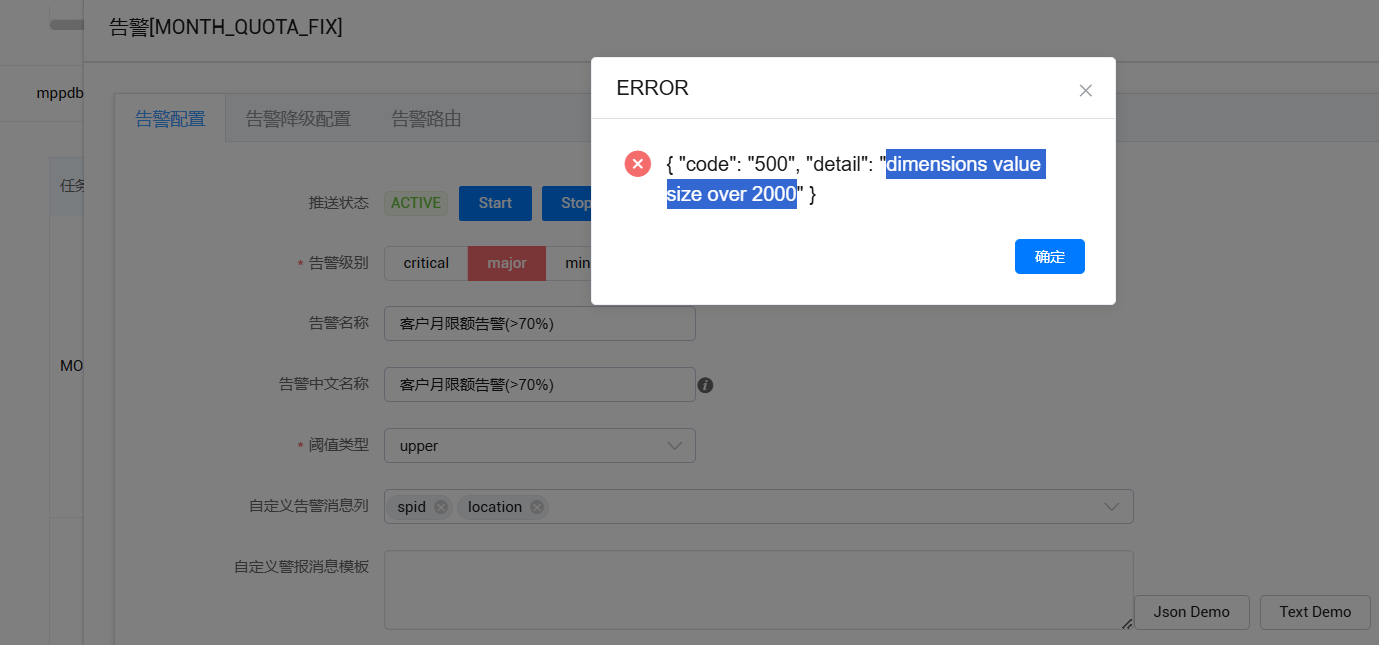Remove the location tag
The width and height of the screenshot is (1379, 645).
coord(537,507)
